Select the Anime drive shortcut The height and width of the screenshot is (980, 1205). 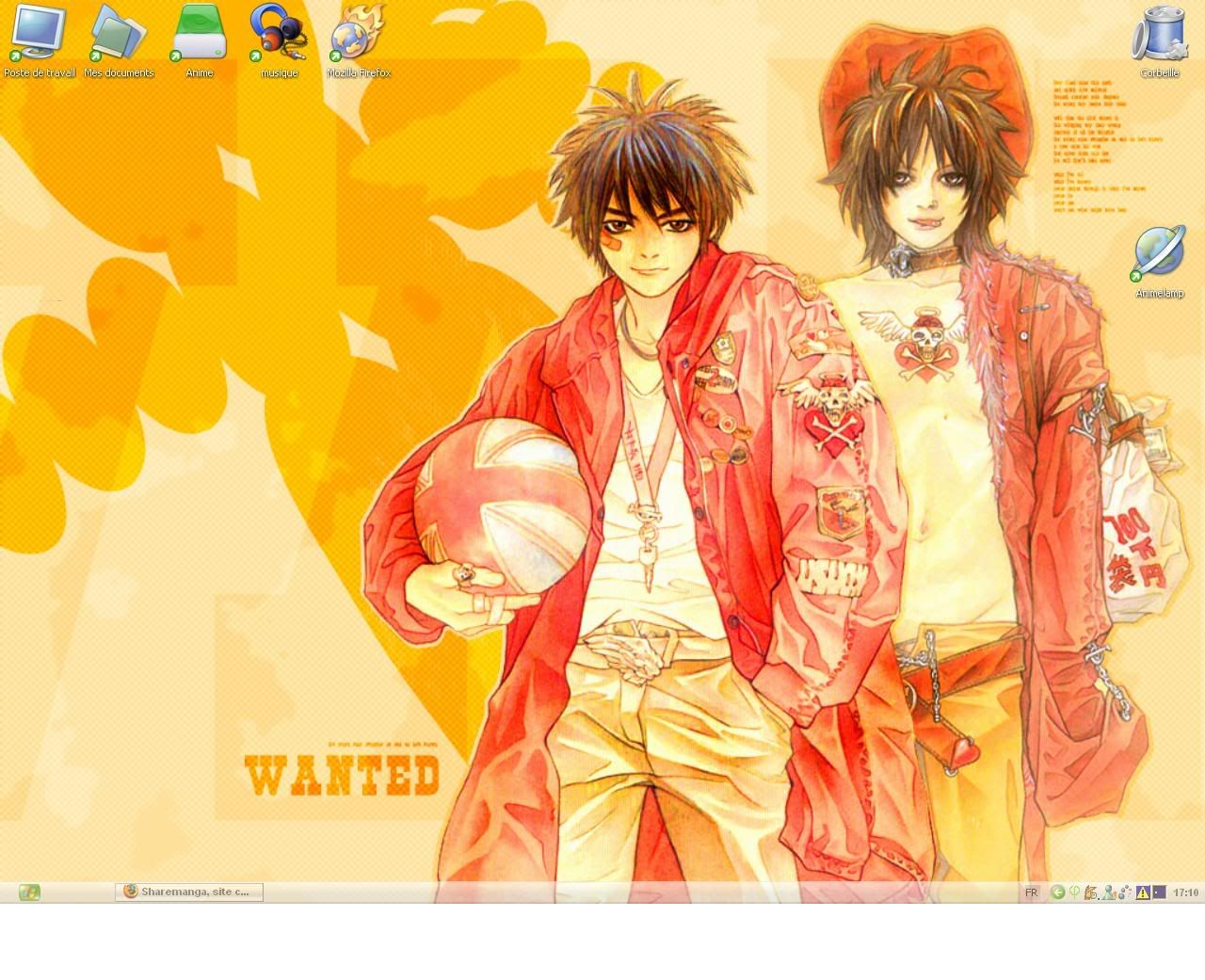pyautogui.click(x=199, y=40)
